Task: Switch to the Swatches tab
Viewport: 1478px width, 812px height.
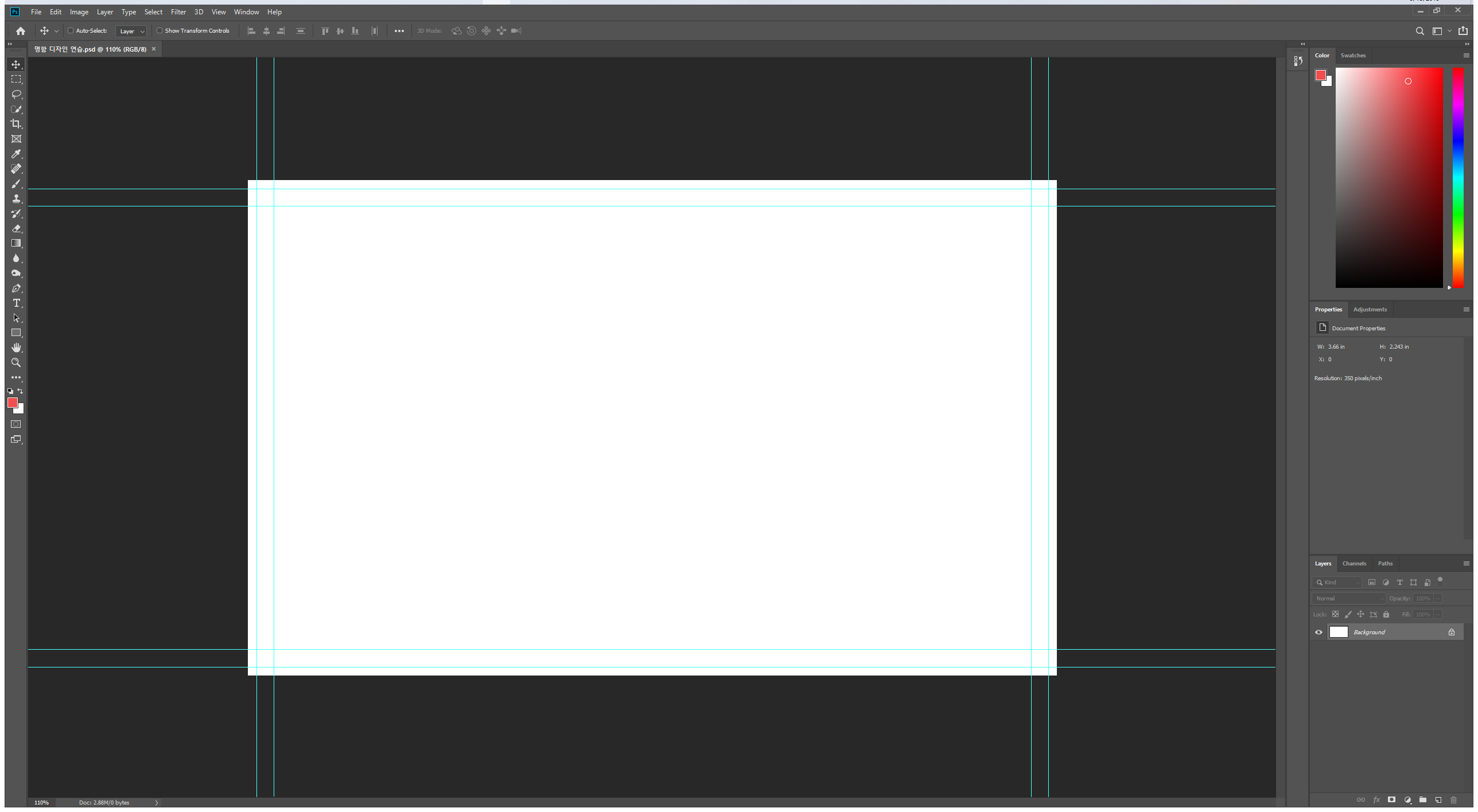Action: click(x=1353, y=56)
